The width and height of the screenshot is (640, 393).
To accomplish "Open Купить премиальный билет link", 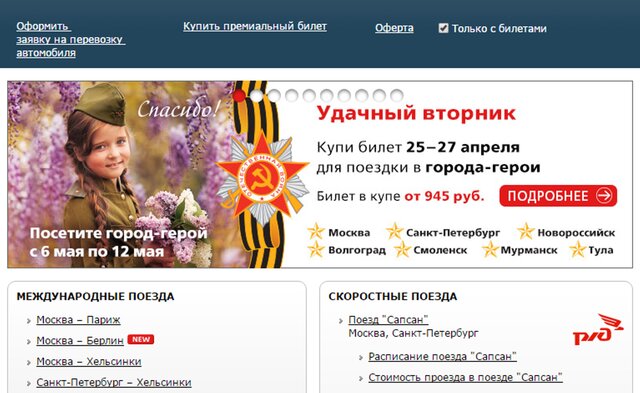I will tap(255, 27).
